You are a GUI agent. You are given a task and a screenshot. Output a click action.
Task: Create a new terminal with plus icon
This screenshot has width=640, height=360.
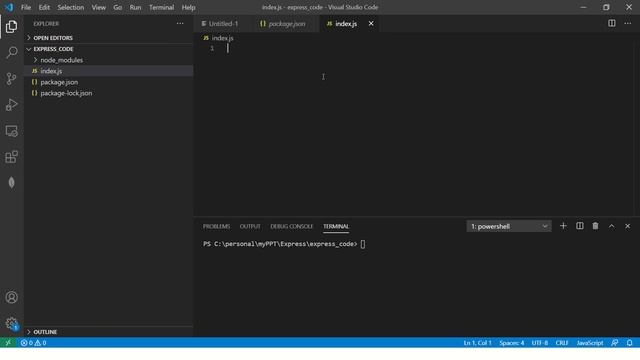pos(563,226)
